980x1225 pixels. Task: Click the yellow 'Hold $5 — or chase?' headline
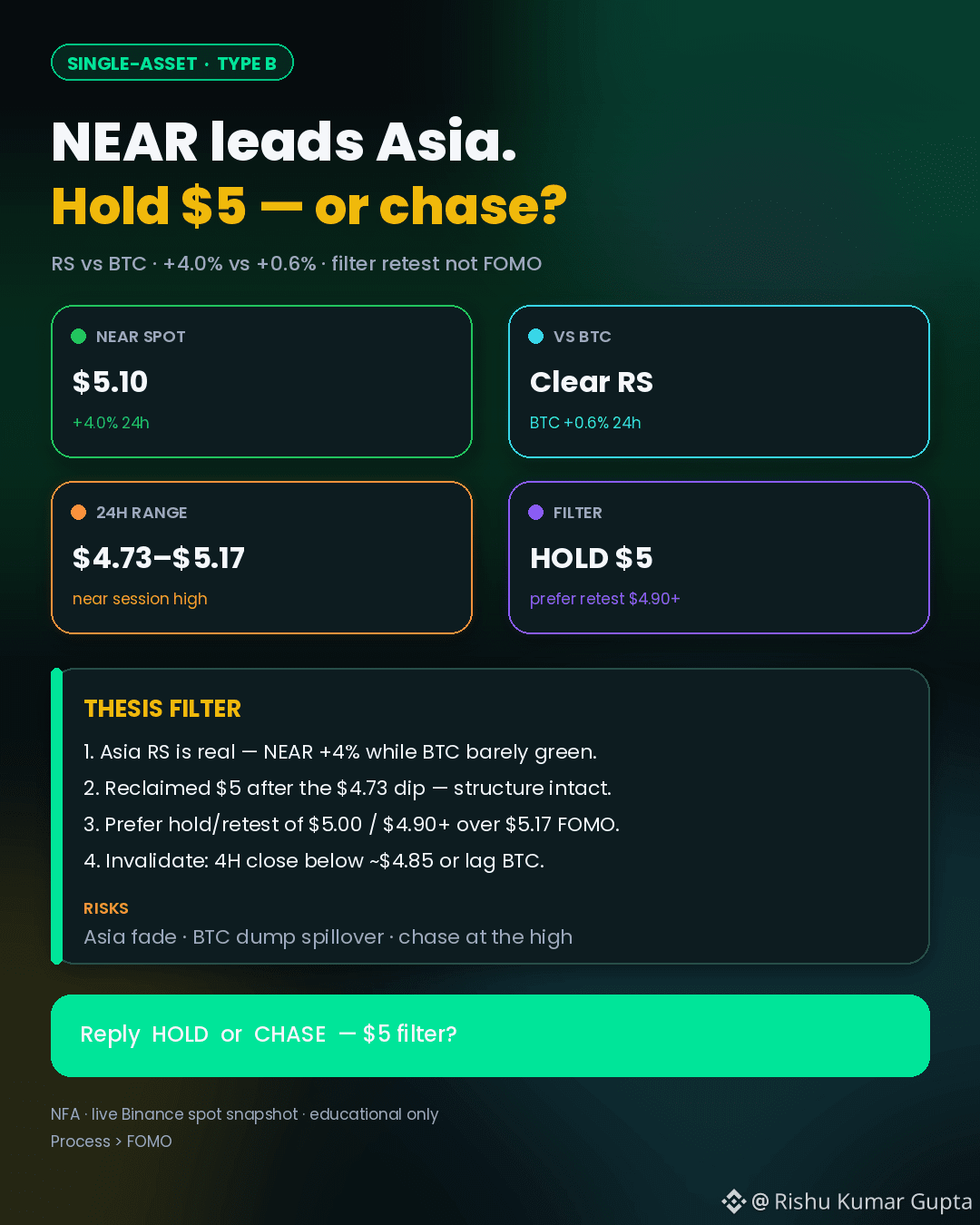point(309,206)
